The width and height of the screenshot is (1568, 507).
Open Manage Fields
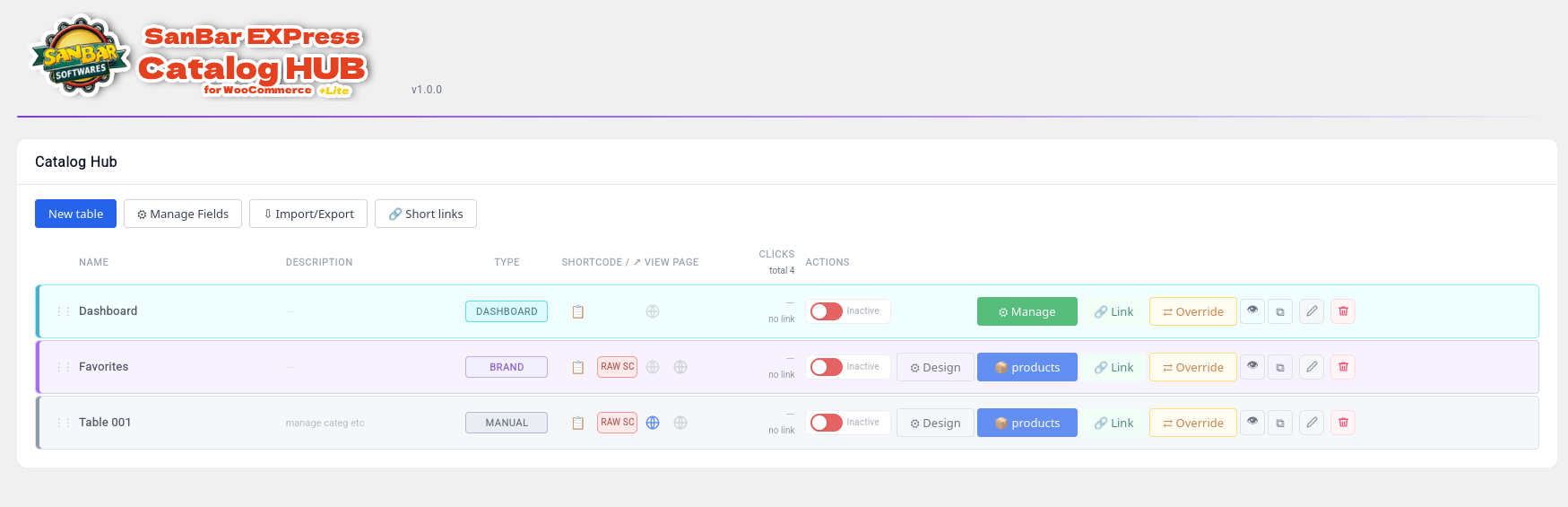coord(183,214)
